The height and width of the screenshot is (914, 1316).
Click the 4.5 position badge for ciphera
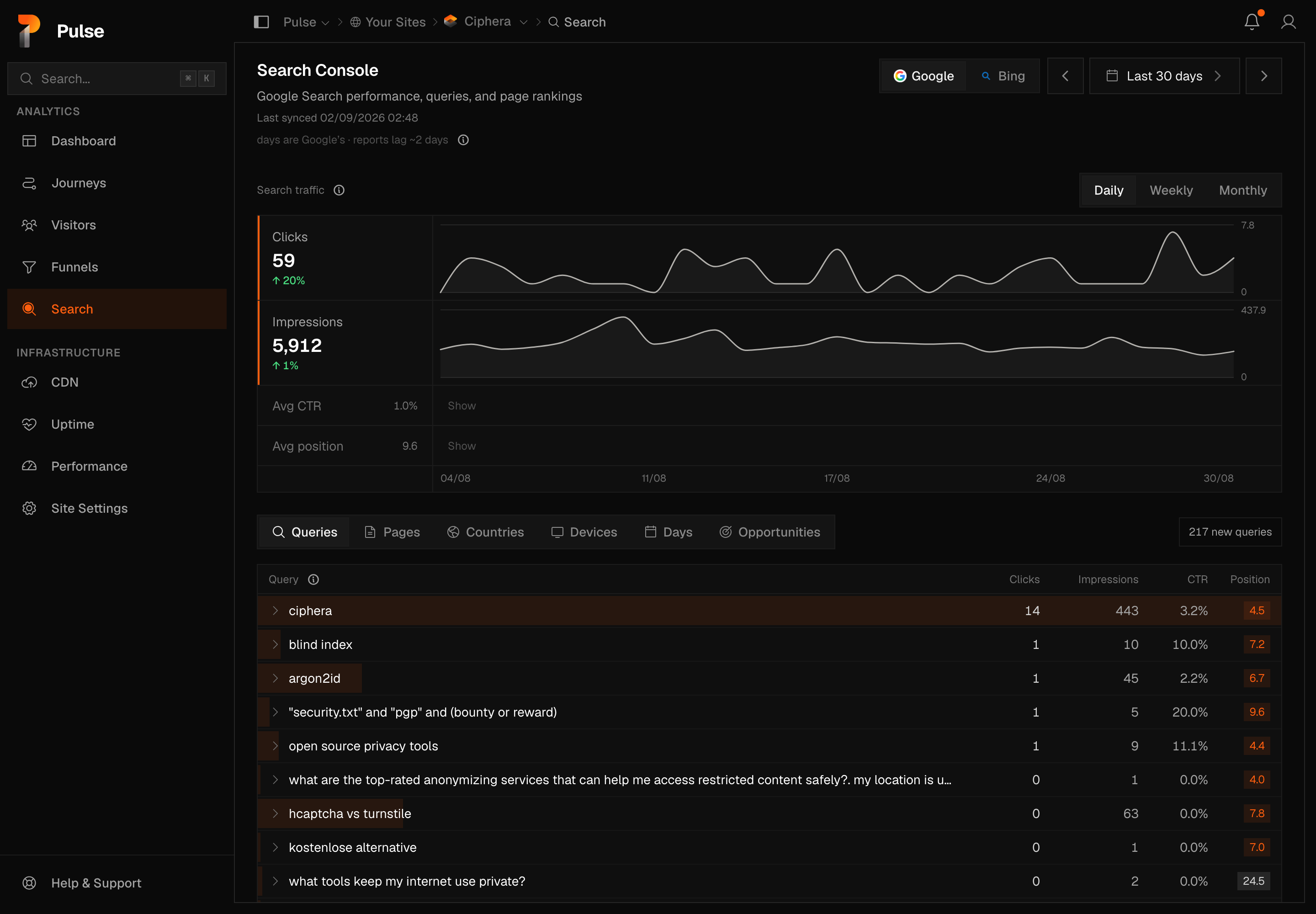pyautogui.click(x=1257, y=611)
